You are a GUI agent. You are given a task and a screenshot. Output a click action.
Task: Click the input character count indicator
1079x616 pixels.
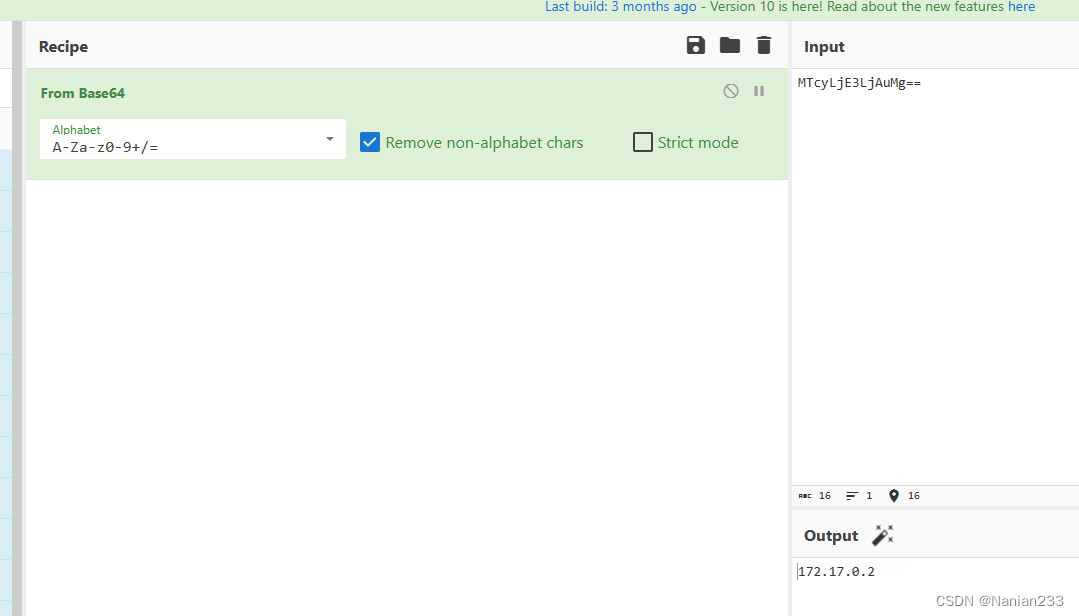coord(815,496)
